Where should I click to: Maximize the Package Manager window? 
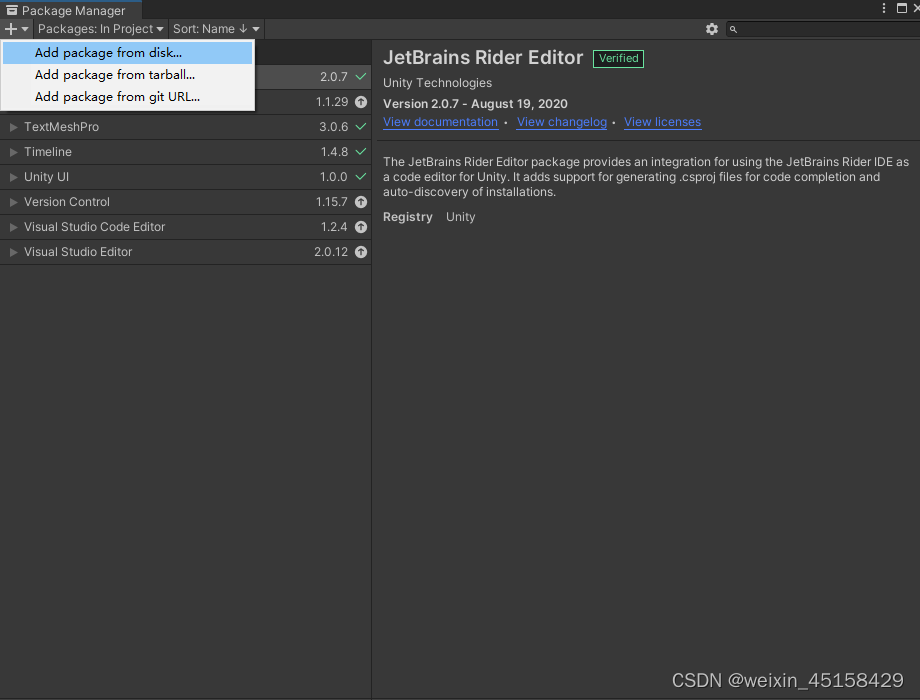902,8
